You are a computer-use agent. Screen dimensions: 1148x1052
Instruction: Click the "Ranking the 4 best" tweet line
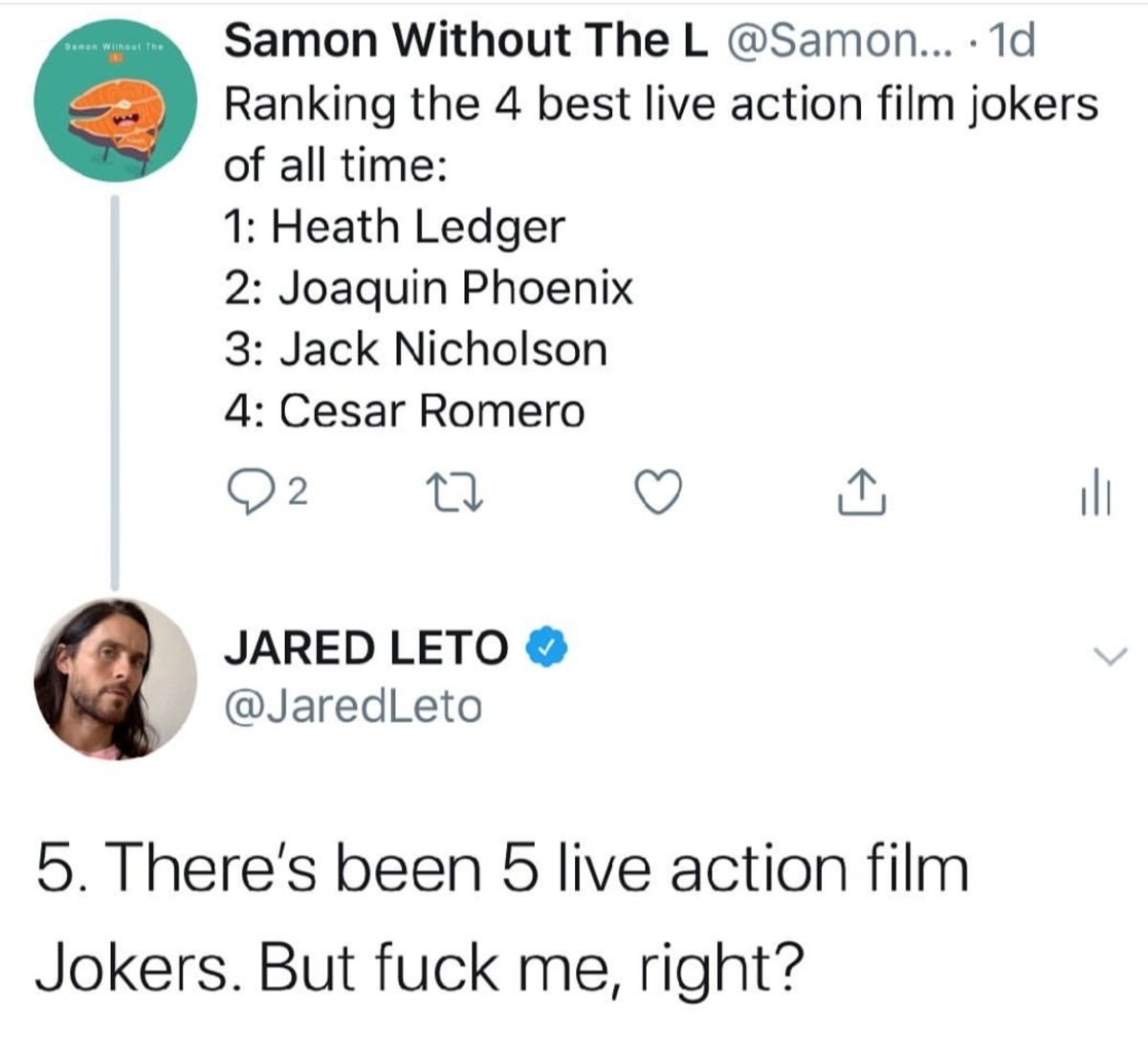pos(660,102)
